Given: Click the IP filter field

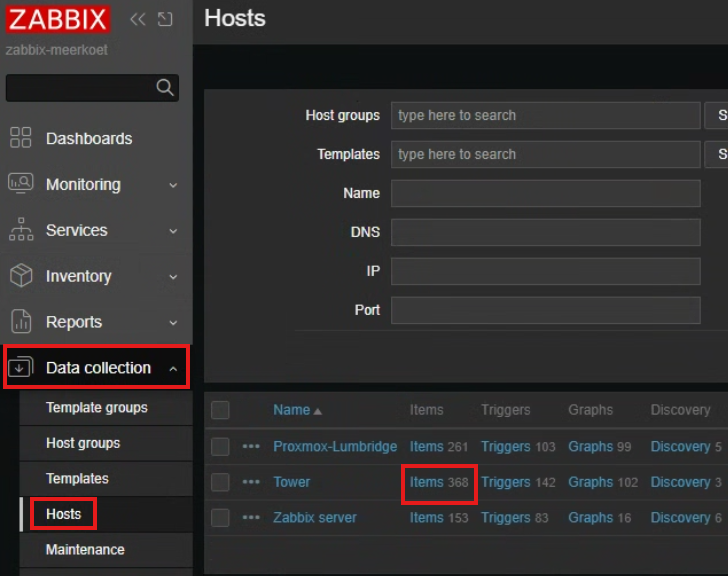Looking at the screenshot, I should click(x=546, y=271).
